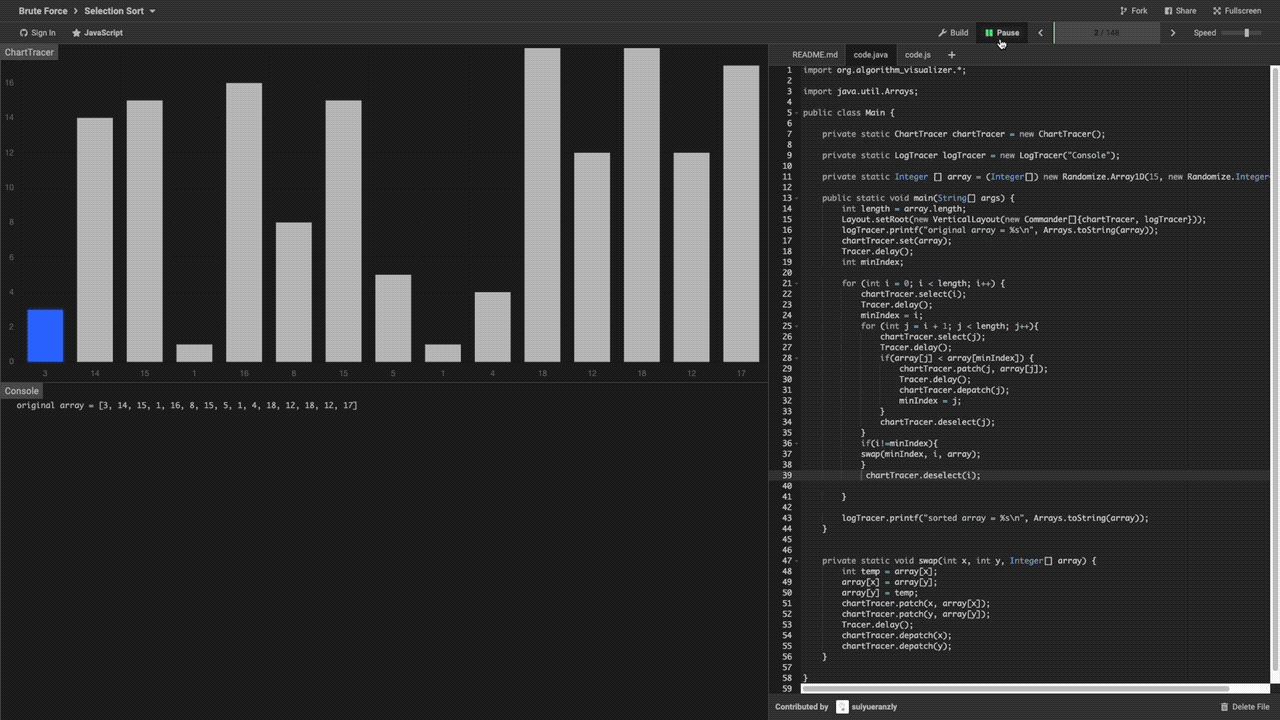Screen dimensions: 1280x720
Task: Expand the Selection Sort dropdown
Action: click(x=120, y=11)
